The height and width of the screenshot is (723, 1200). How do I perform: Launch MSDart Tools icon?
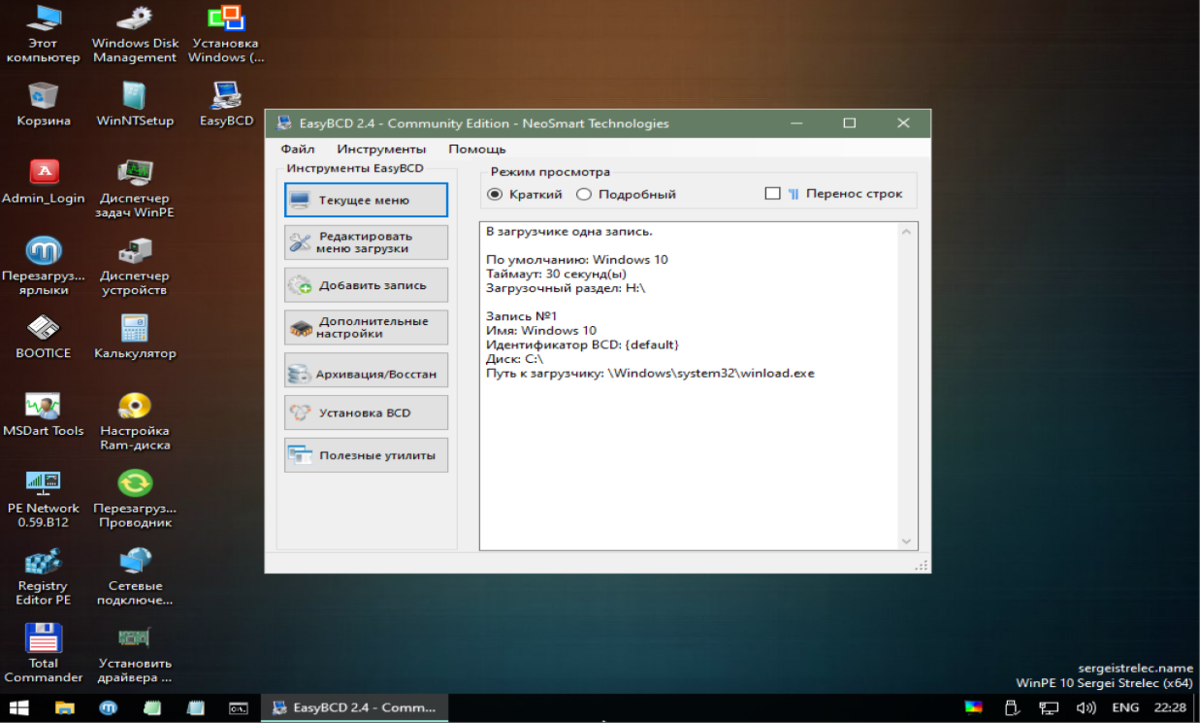click(43, 414)
